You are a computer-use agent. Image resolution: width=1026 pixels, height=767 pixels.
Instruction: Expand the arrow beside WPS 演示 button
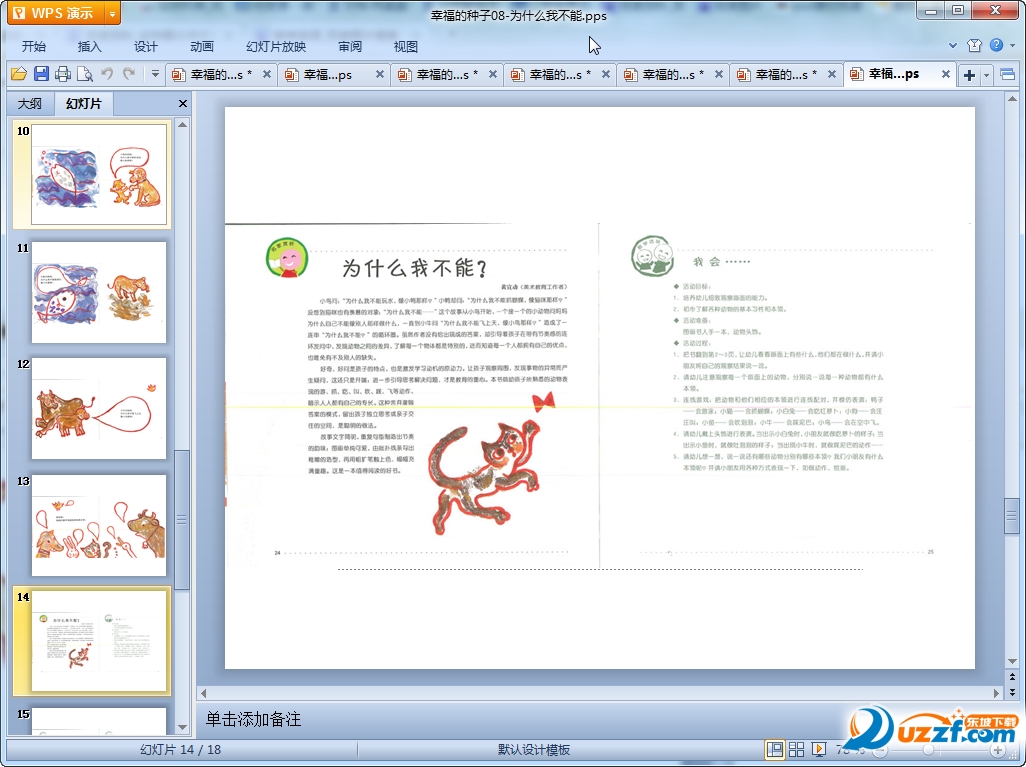[113, 13]
